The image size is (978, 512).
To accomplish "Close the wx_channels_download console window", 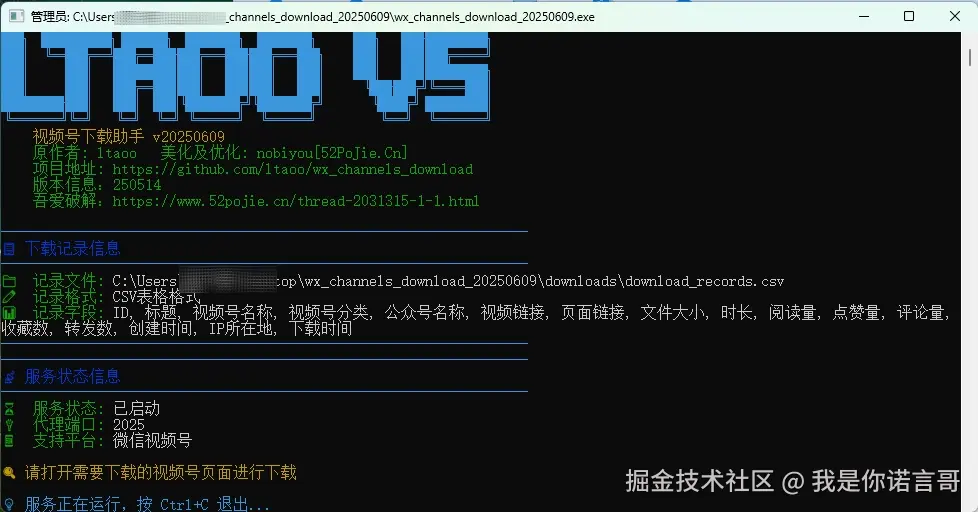I will (x=955, y=16).
